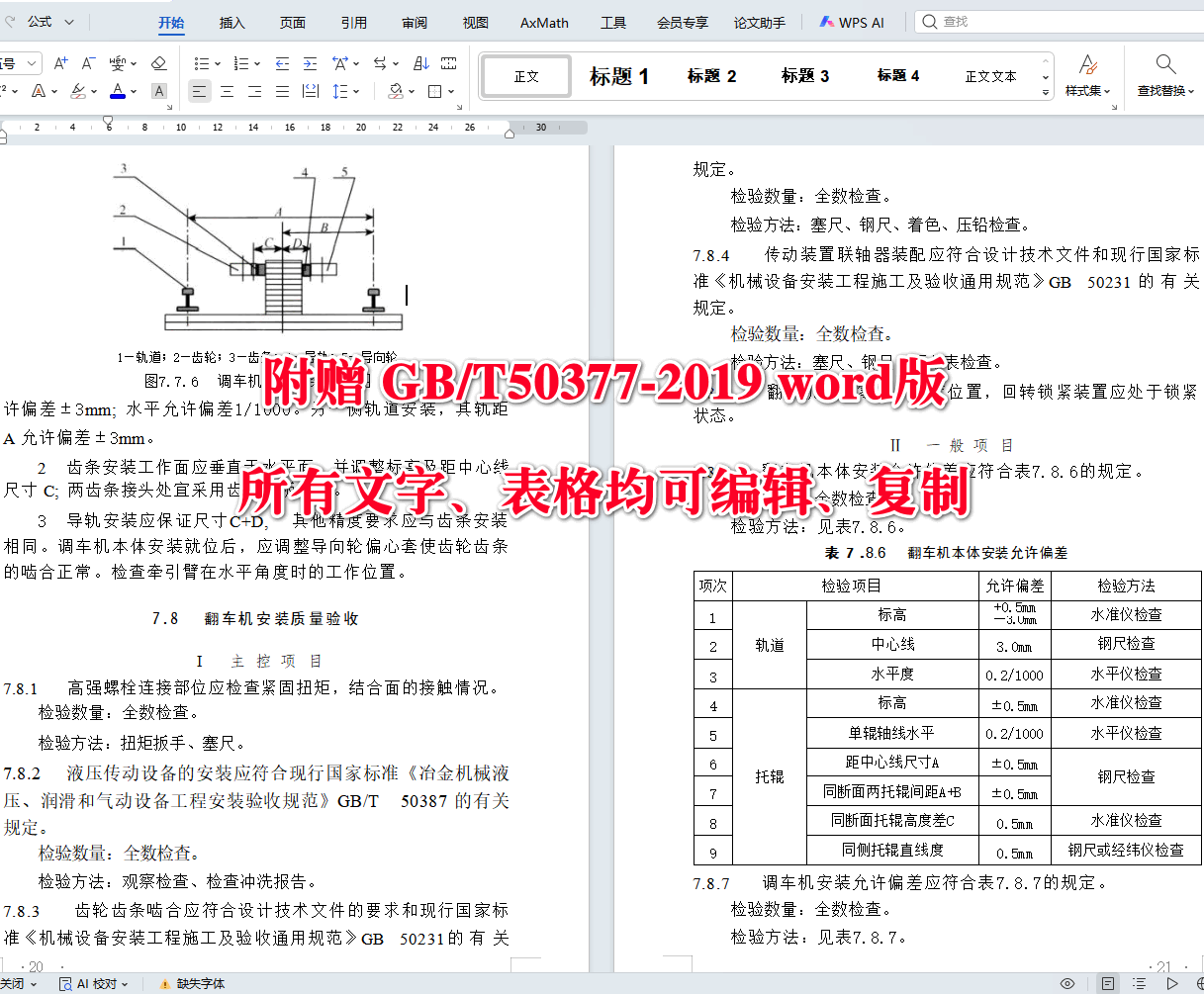The width and height of the screenshot is (1204, 994).
Task: Open the Style Set (样式集) tool
Action: [x=1088, y=75]
